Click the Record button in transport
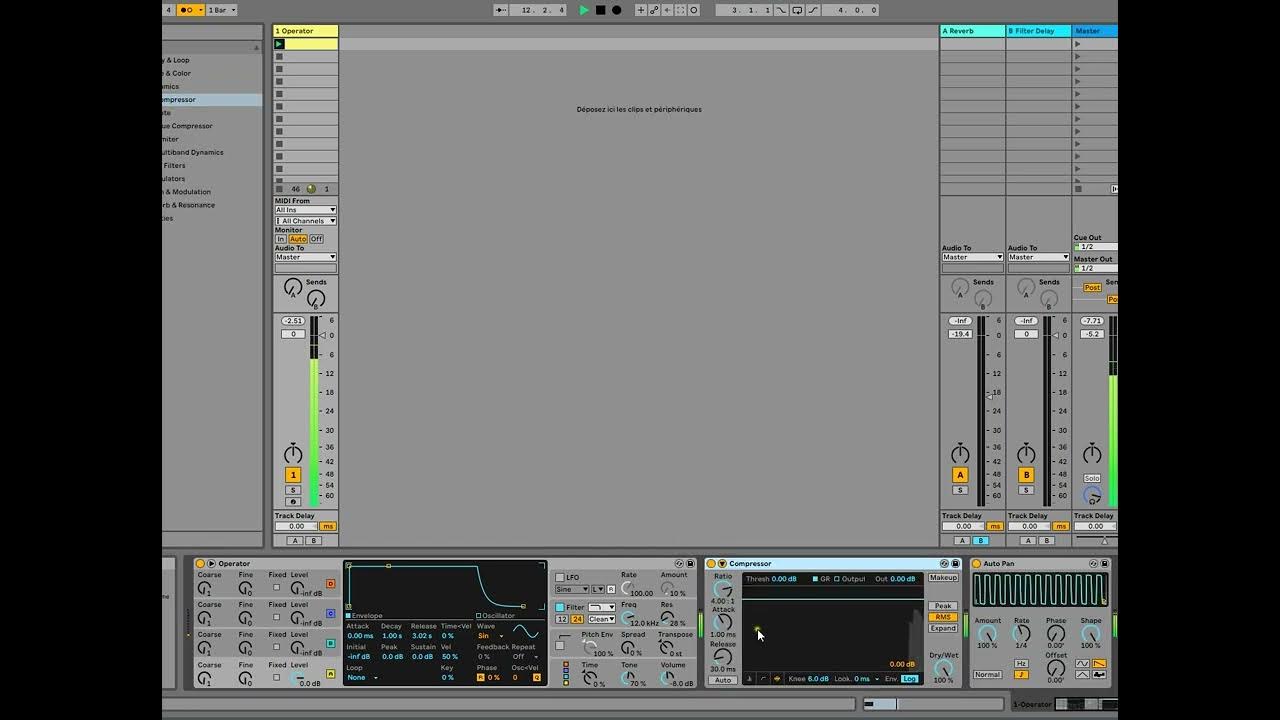The image size is (1280, 720). [x=616, y=10]
